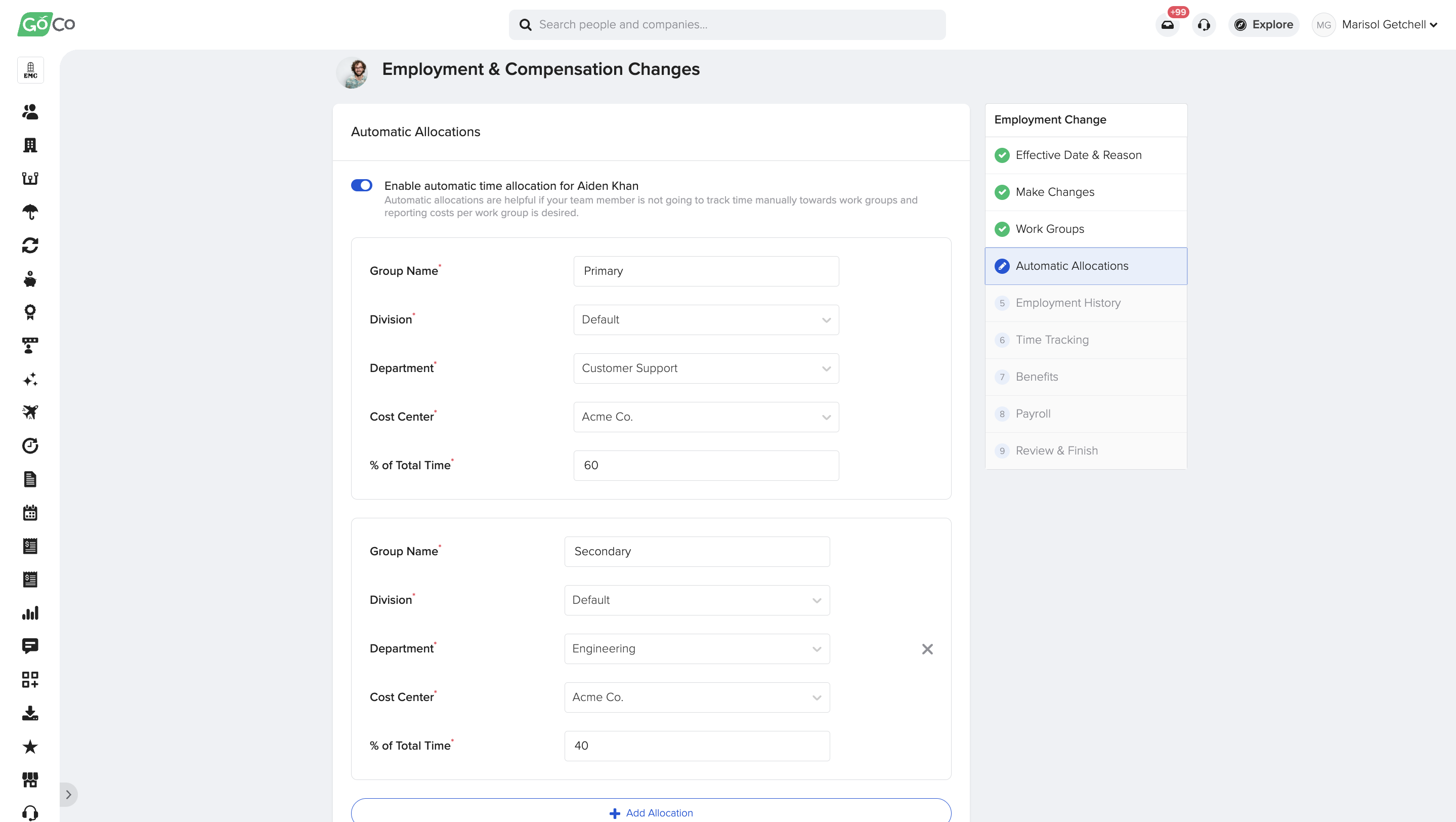Click the umbrella benefits sidebar icon
This screenshot has height=822, width=1456.
click(x=30, y=212)
